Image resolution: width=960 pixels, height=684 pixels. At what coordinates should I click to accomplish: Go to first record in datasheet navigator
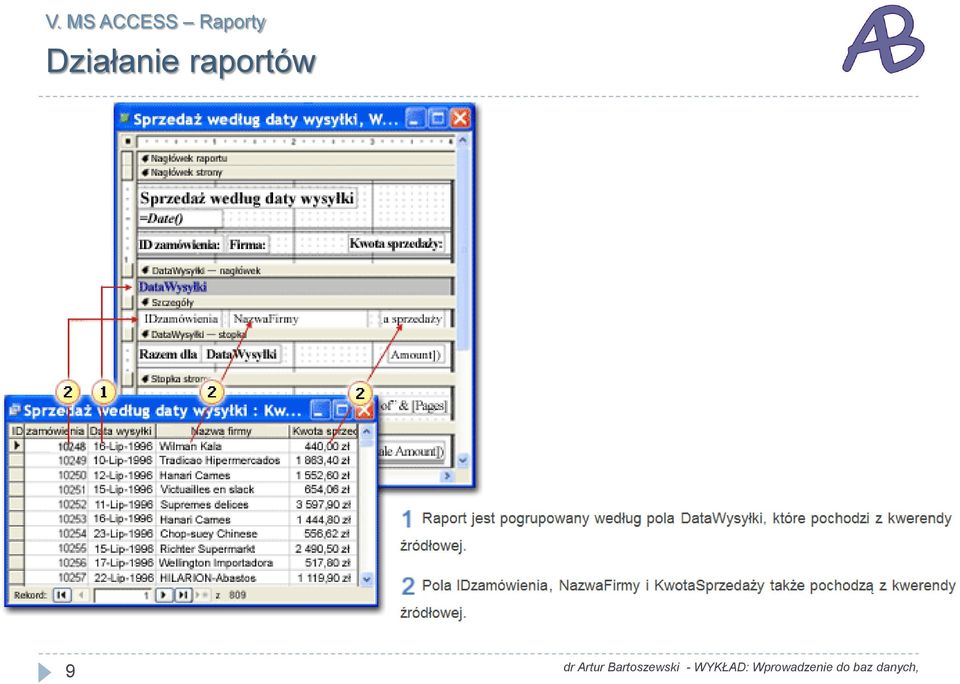(62, 595)
